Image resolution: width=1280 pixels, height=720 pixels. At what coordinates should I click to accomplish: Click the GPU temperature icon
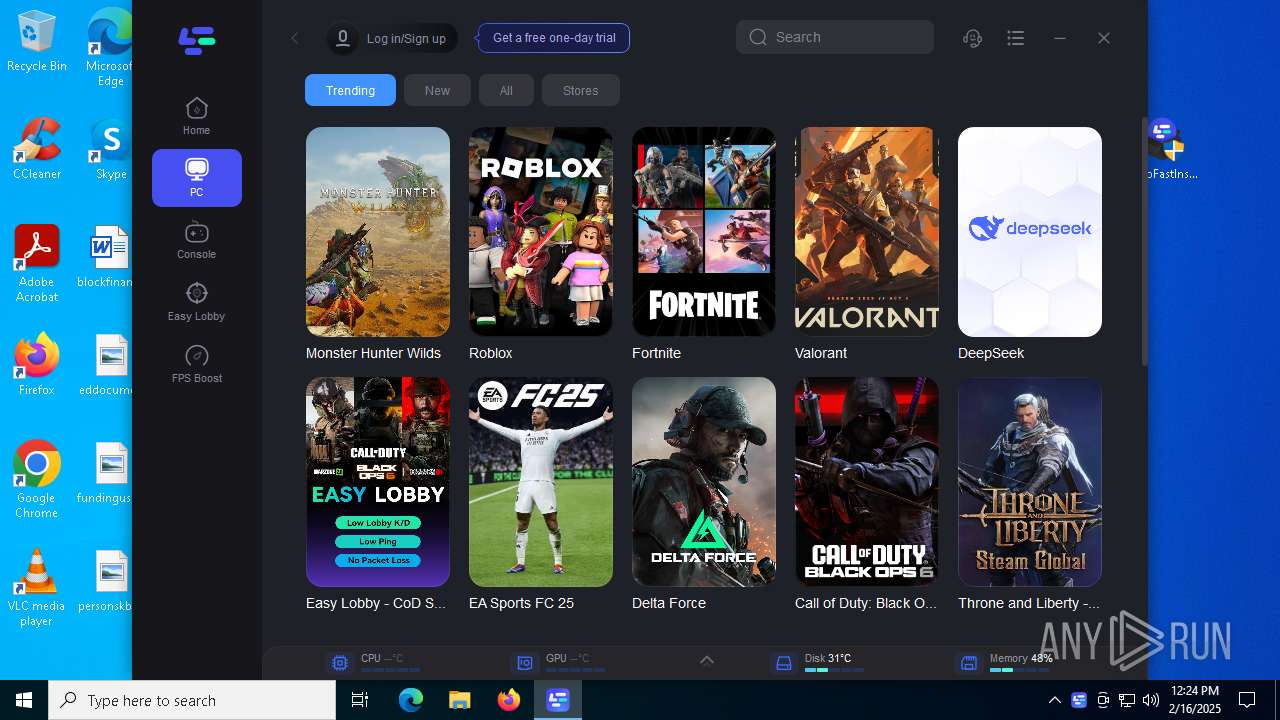pos(524,663)
